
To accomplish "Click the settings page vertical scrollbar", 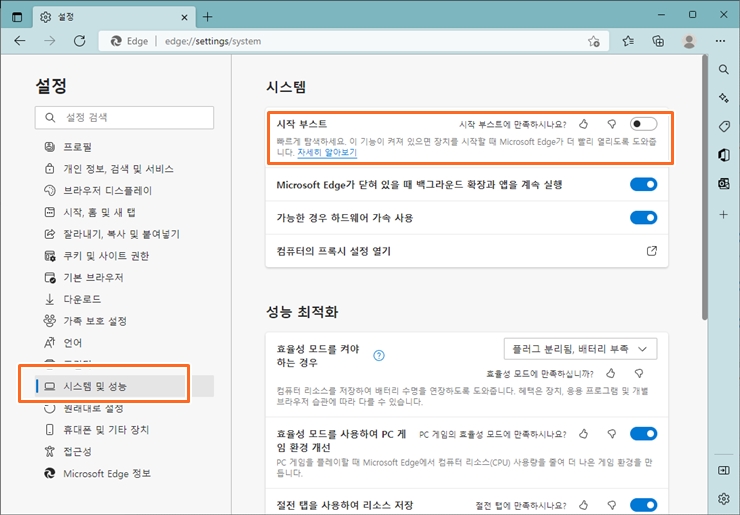I will click(705, 189).
